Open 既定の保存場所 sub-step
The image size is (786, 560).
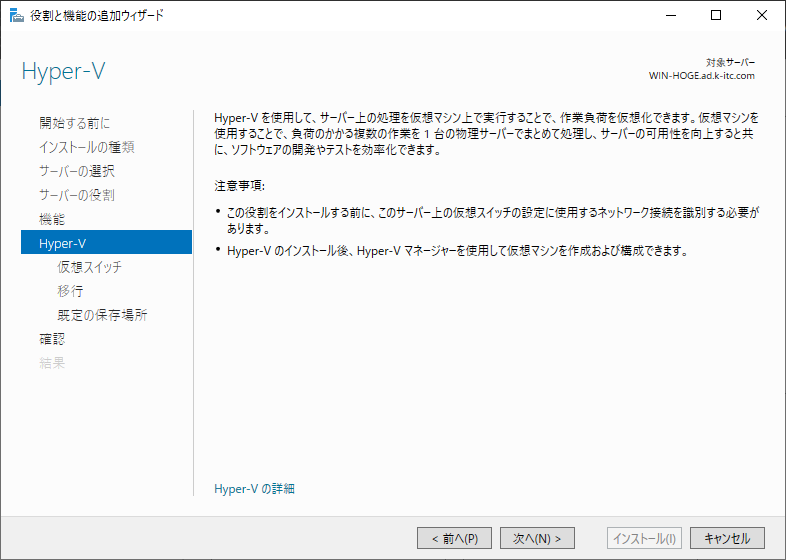click(102, 315)
